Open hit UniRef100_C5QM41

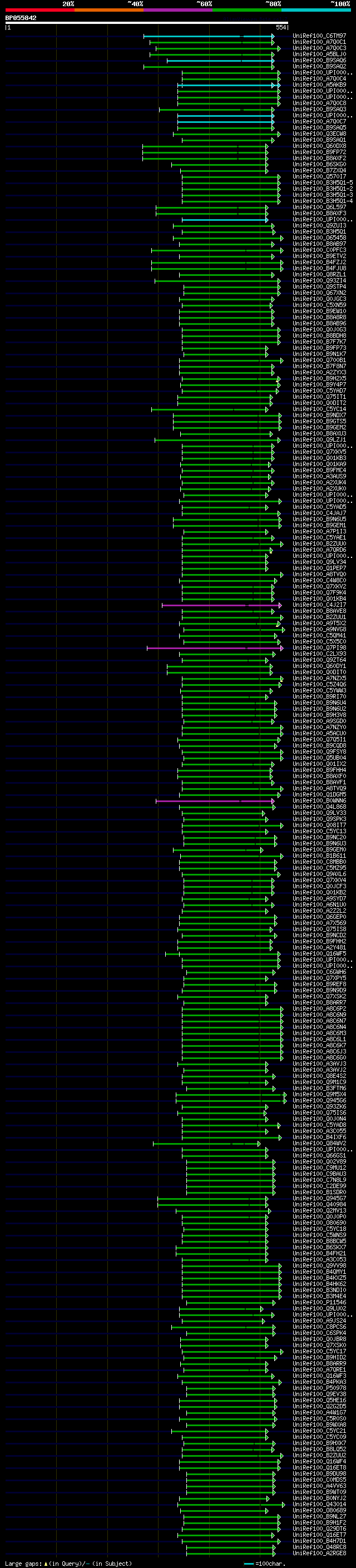(319, 635)
